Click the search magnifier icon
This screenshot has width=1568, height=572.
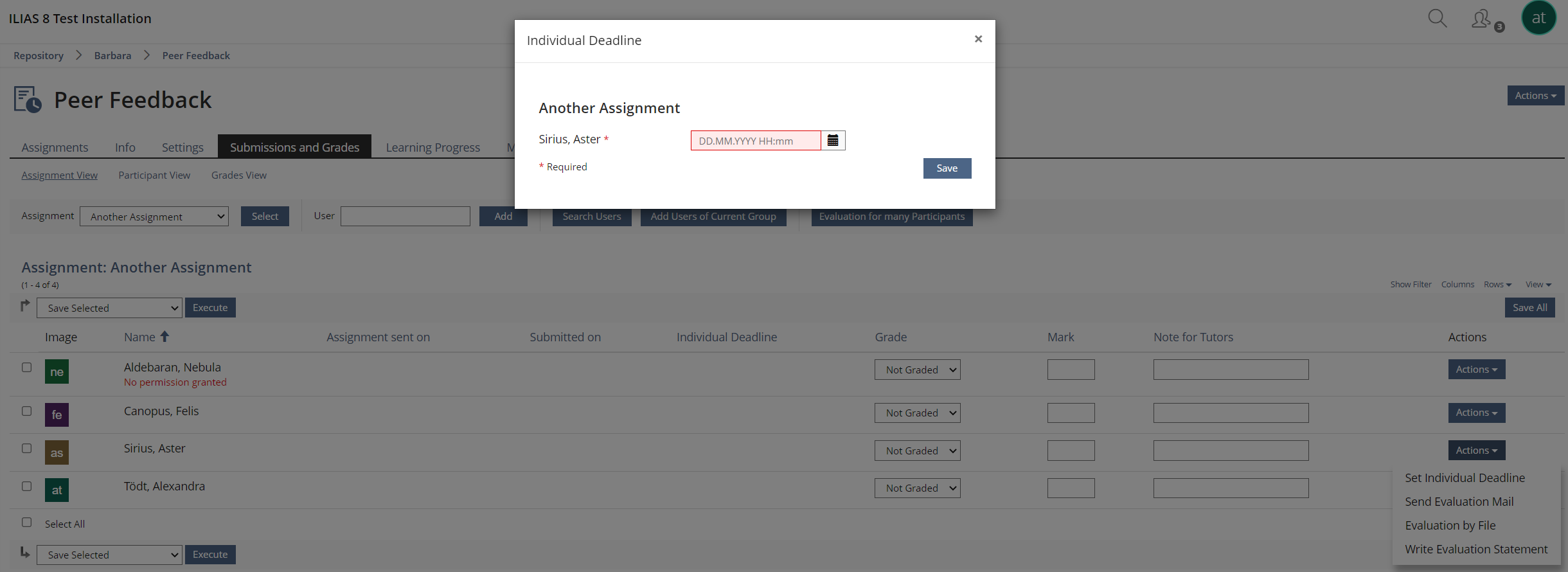pos(1437,18)
